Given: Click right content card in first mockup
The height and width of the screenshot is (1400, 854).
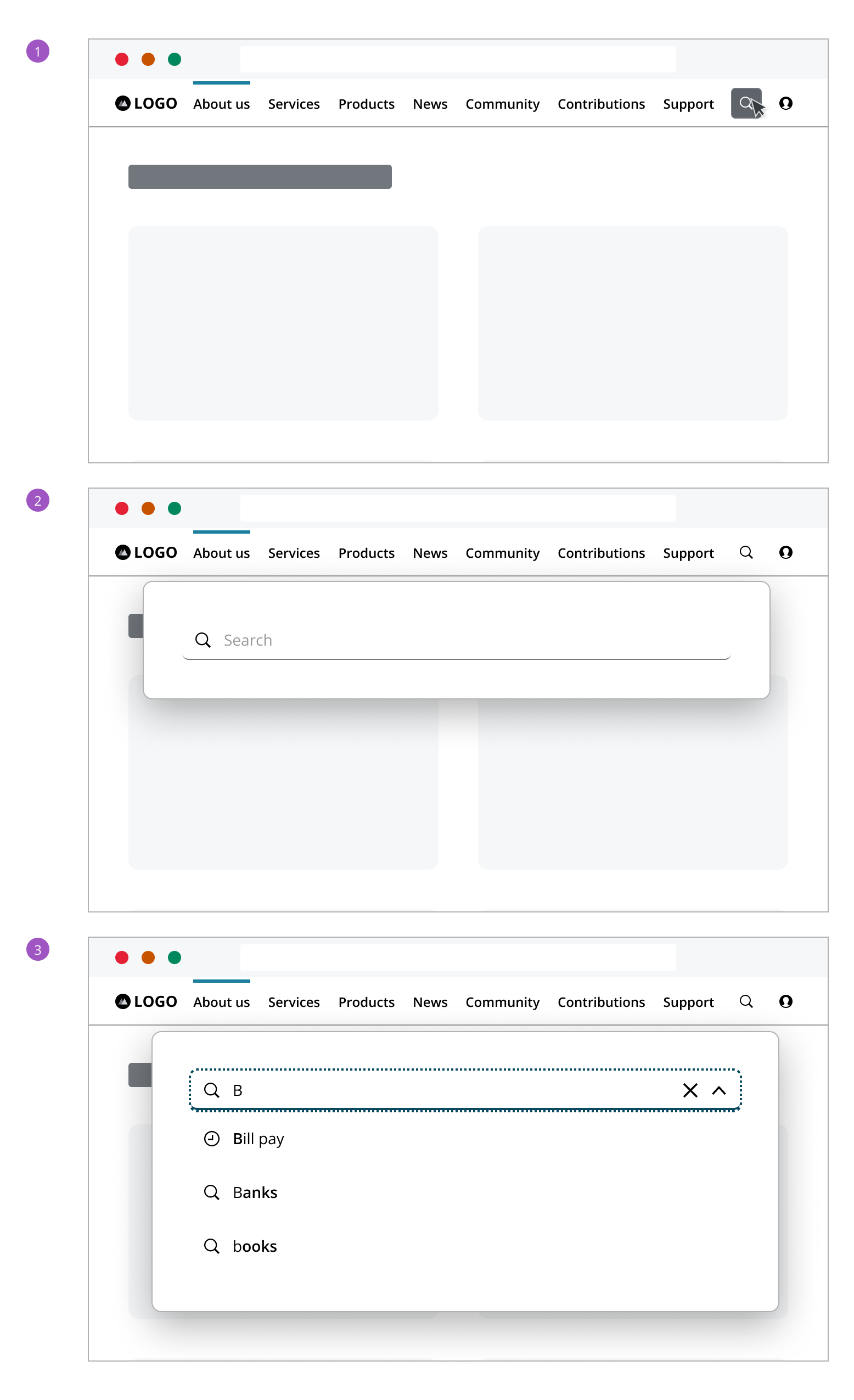Looking at the screenshot, I should (x=633, y=323).
